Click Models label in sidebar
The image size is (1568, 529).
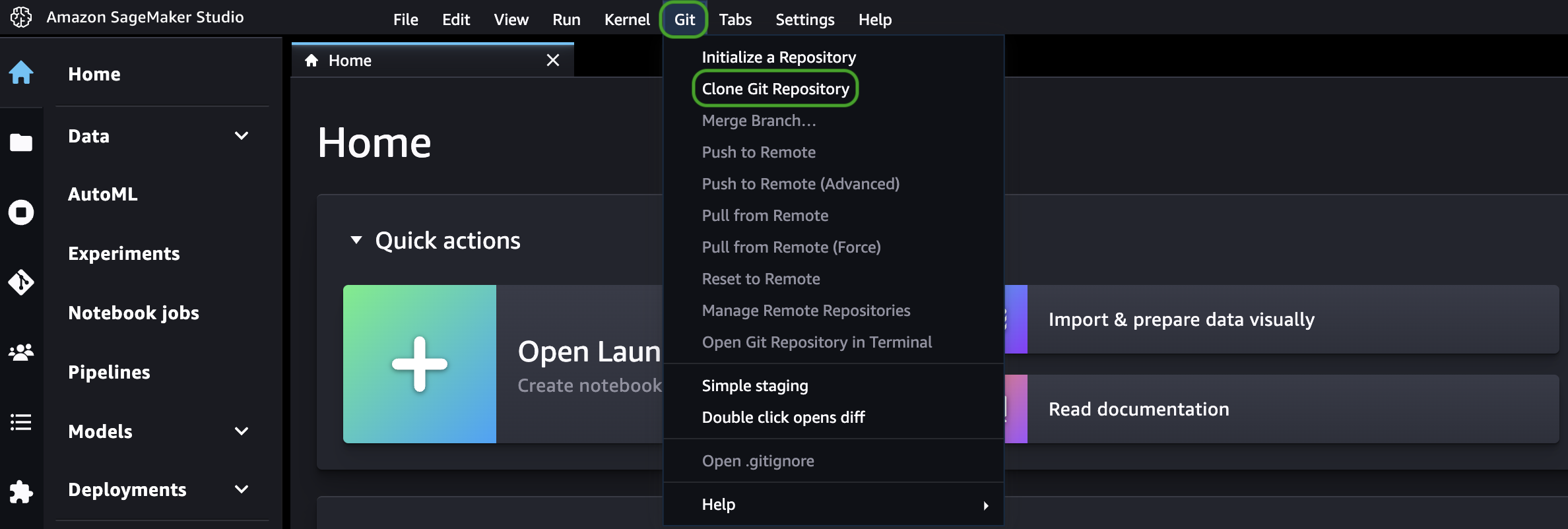coord(100,432)
